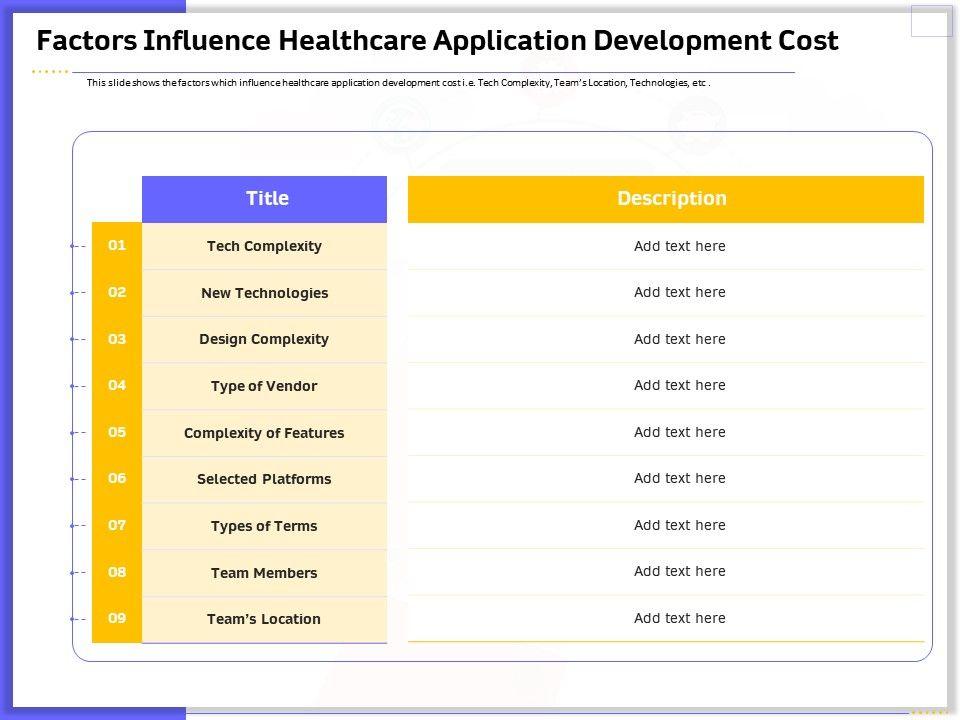Click the subtitle text beginning 'This slide shows'

click(x=398, y=83)
